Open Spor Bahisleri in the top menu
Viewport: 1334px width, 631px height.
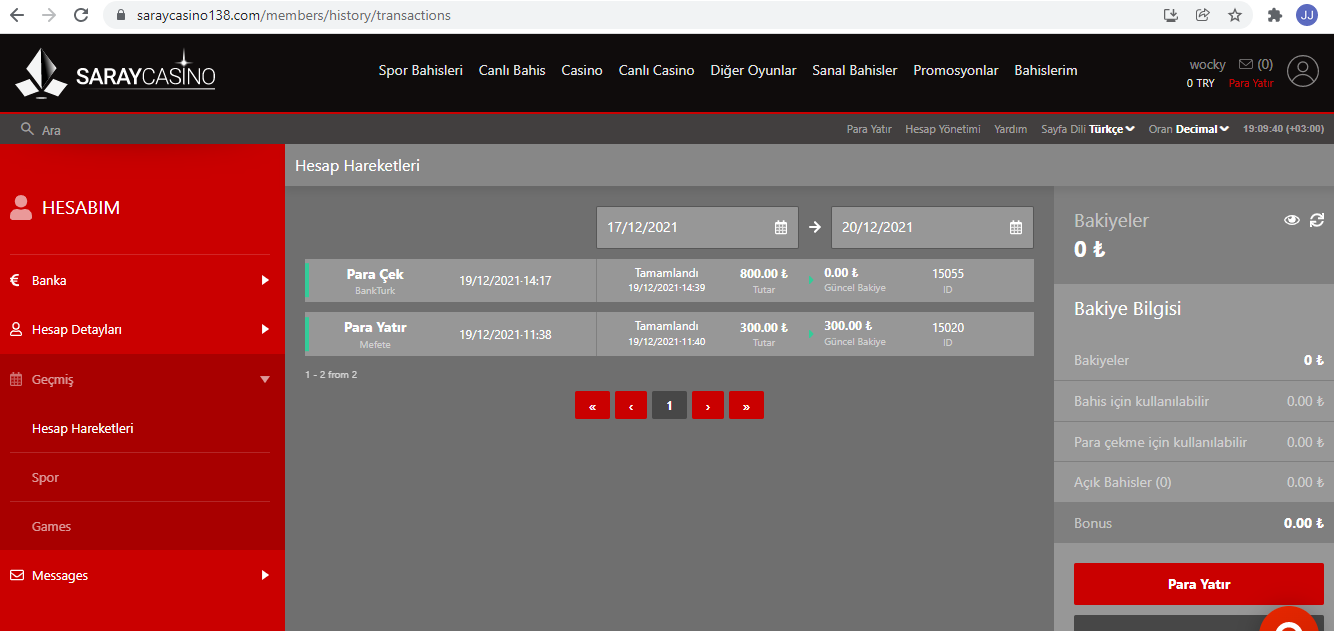point(420,70)
